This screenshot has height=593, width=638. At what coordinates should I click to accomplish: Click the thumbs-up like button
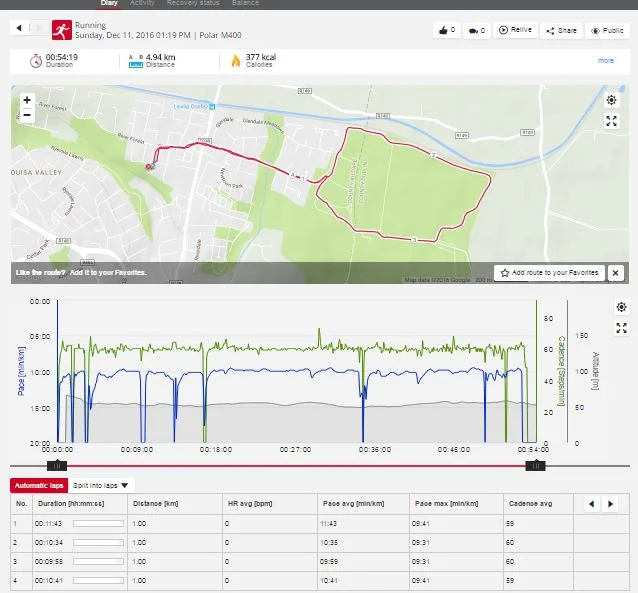pyautogui.click(x=447, y=30)
